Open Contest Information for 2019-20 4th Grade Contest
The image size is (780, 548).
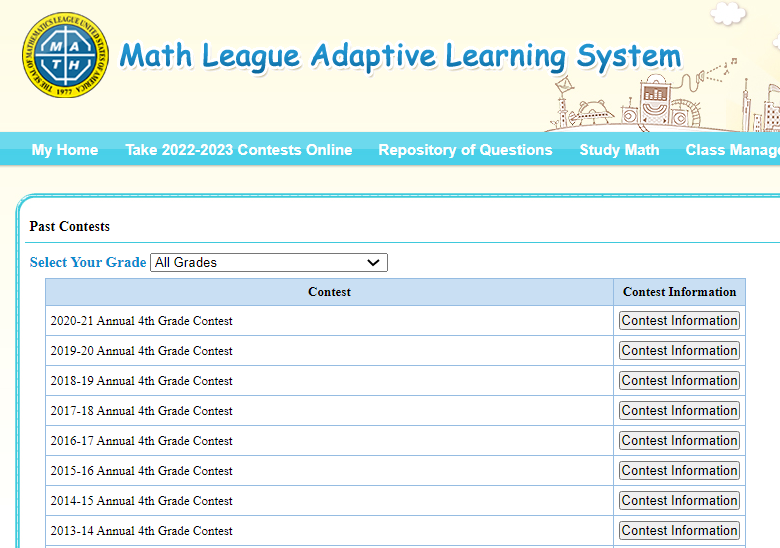click(679, 351)
